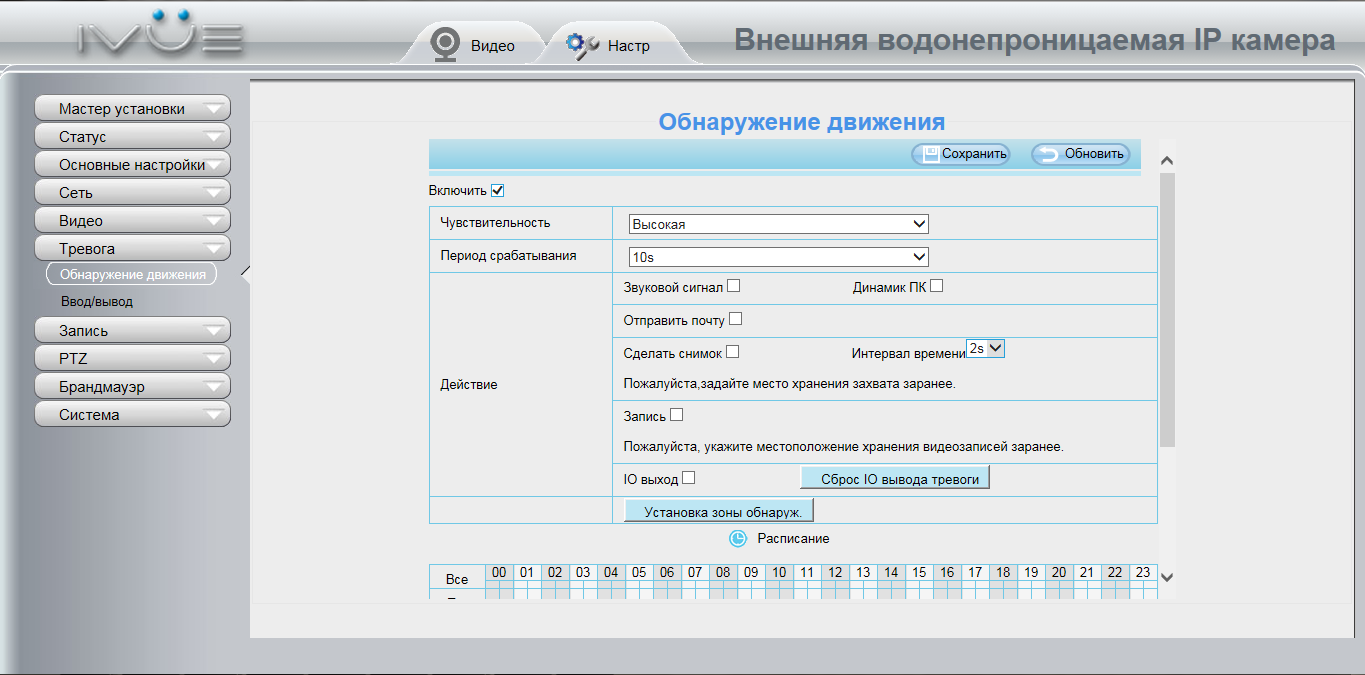Check the Сделать снимок checkbox
The height and width of the screenshot is (675, 1365).
tap(732, 352)
